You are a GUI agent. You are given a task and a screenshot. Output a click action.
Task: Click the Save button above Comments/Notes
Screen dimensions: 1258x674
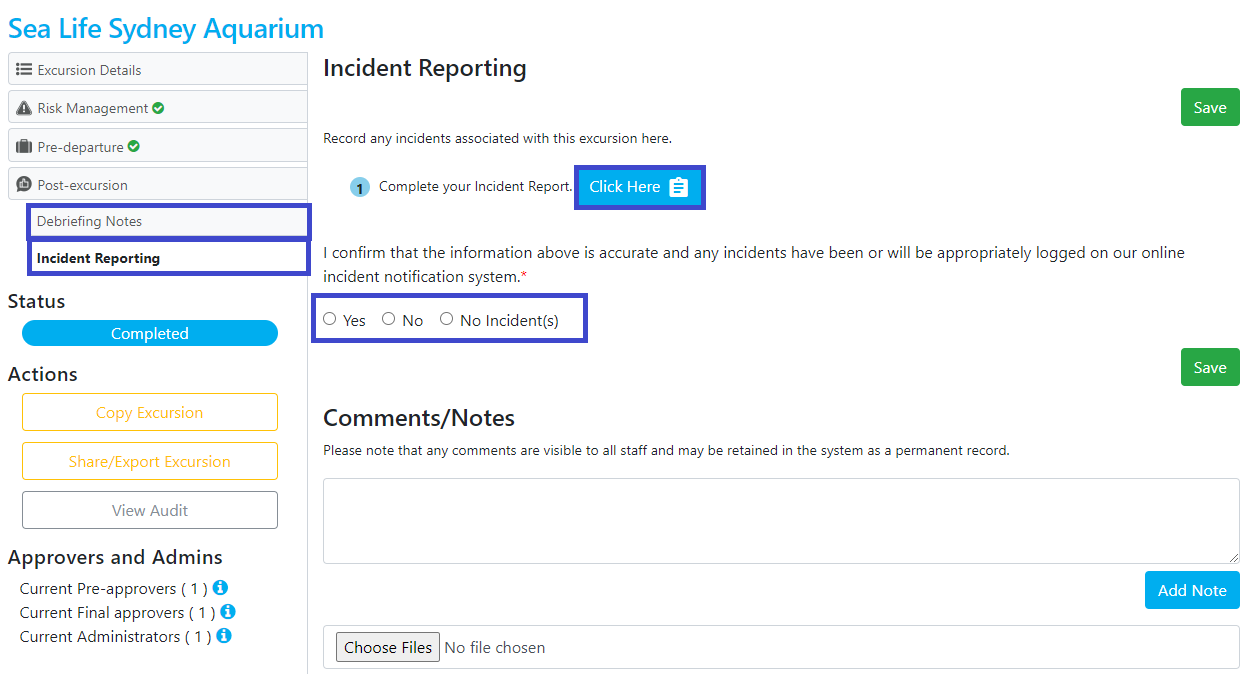(1210, 367)
